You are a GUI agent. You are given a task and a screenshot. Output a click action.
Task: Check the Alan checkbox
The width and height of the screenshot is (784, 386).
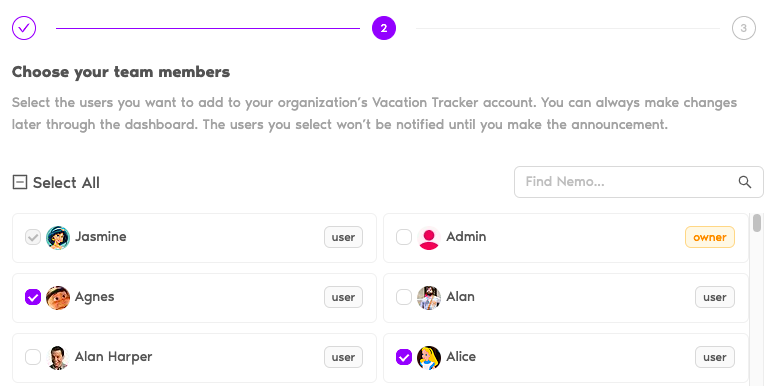[x=404, y=298]
